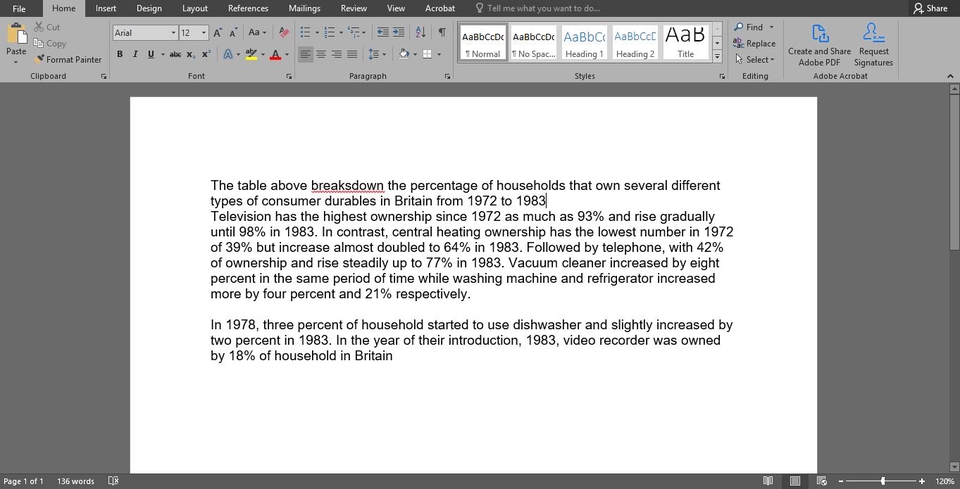
Task: Switch to the Layout tab
Action: [x=195, y=9]
